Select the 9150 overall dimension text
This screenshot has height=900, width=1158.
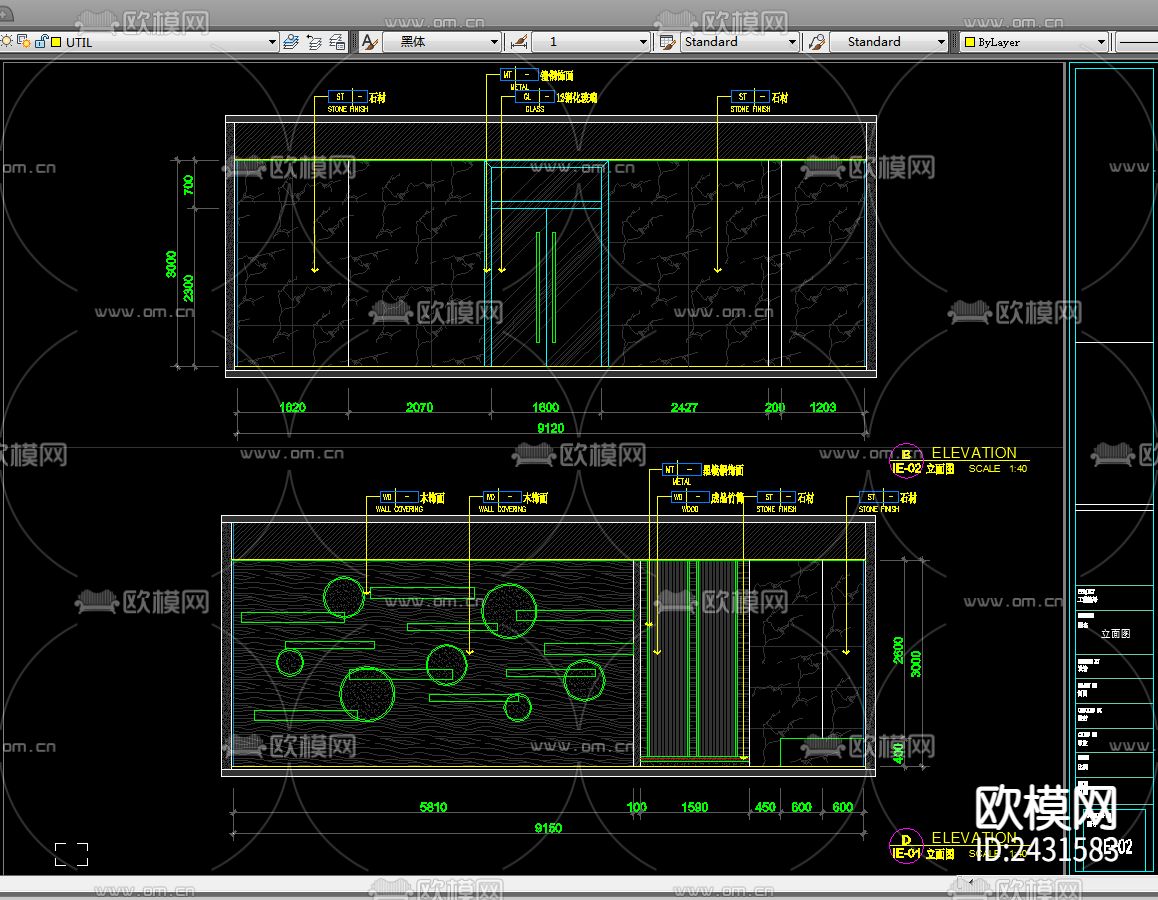tap(548, 828)
